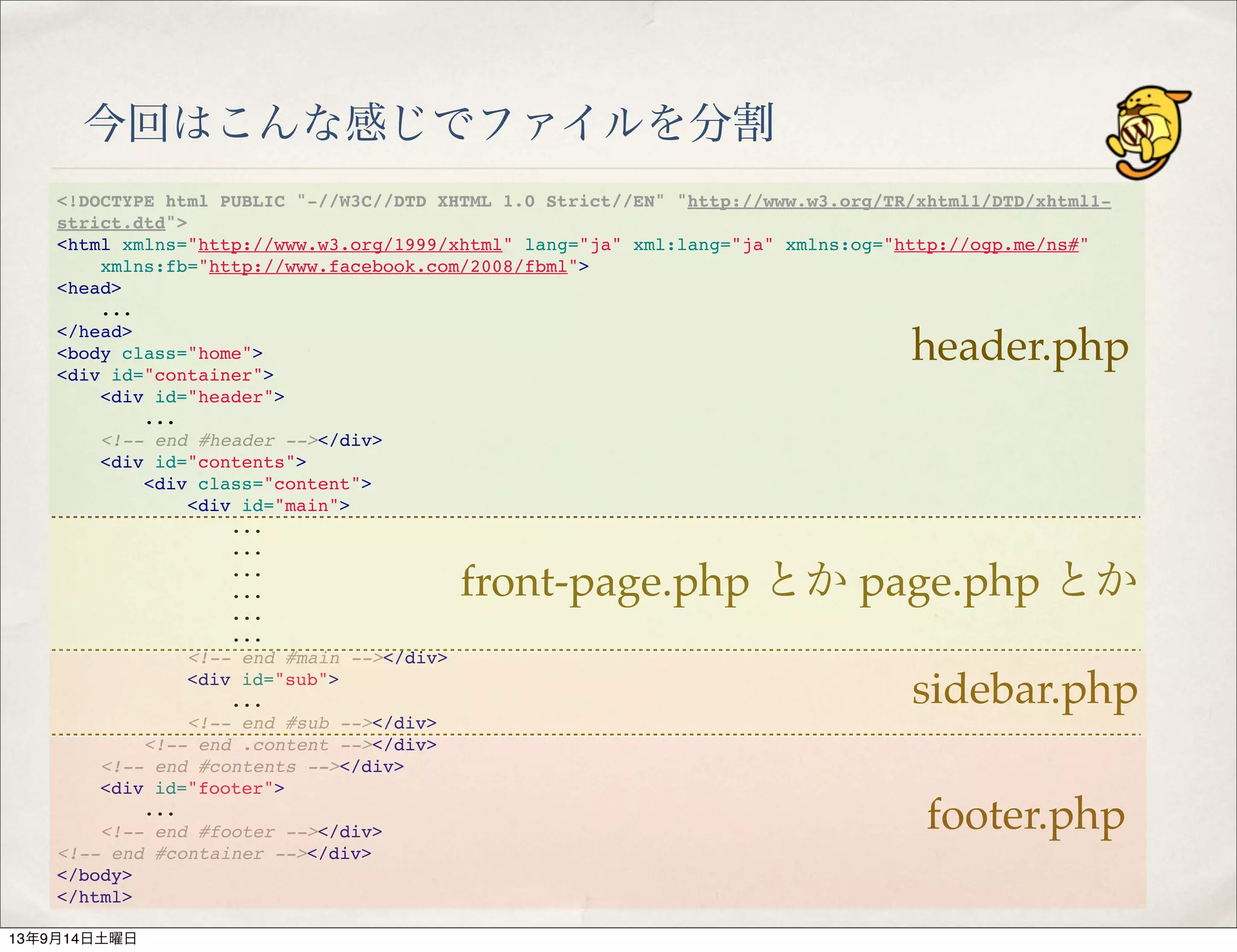Click the <div class="content"> line
Viewport: 1237px width, 952px height.
pos(258,484)
